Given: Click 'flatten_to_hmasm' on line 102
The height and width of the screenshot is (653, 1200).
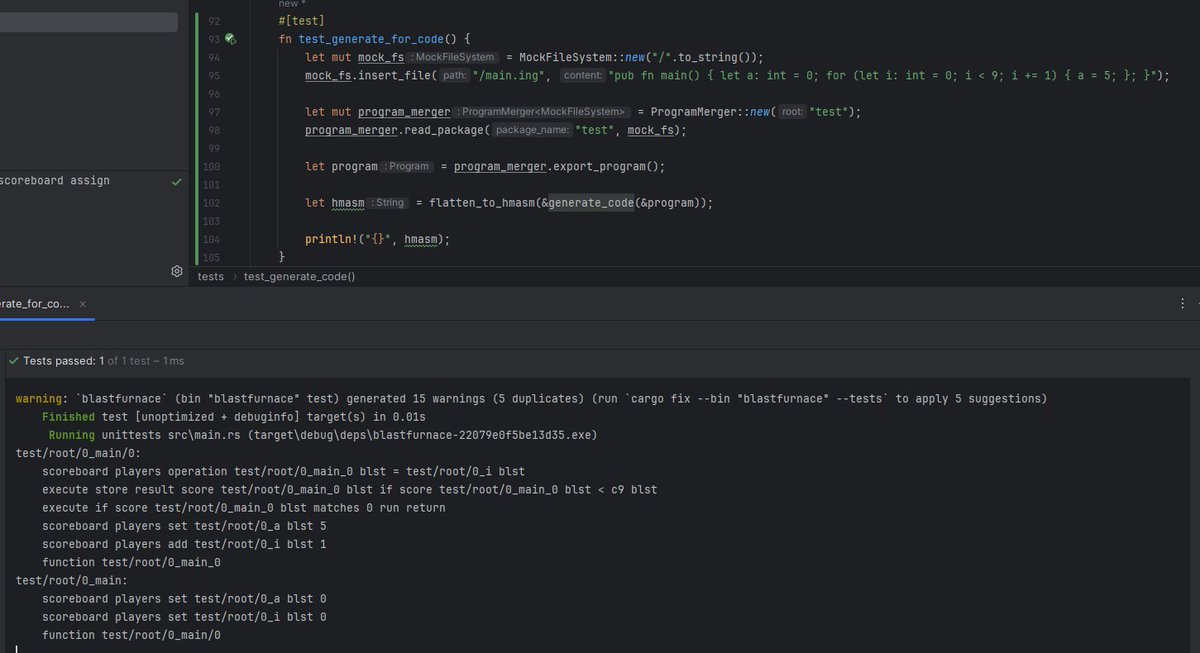Looking at the screenshot, I should (482, 203).
